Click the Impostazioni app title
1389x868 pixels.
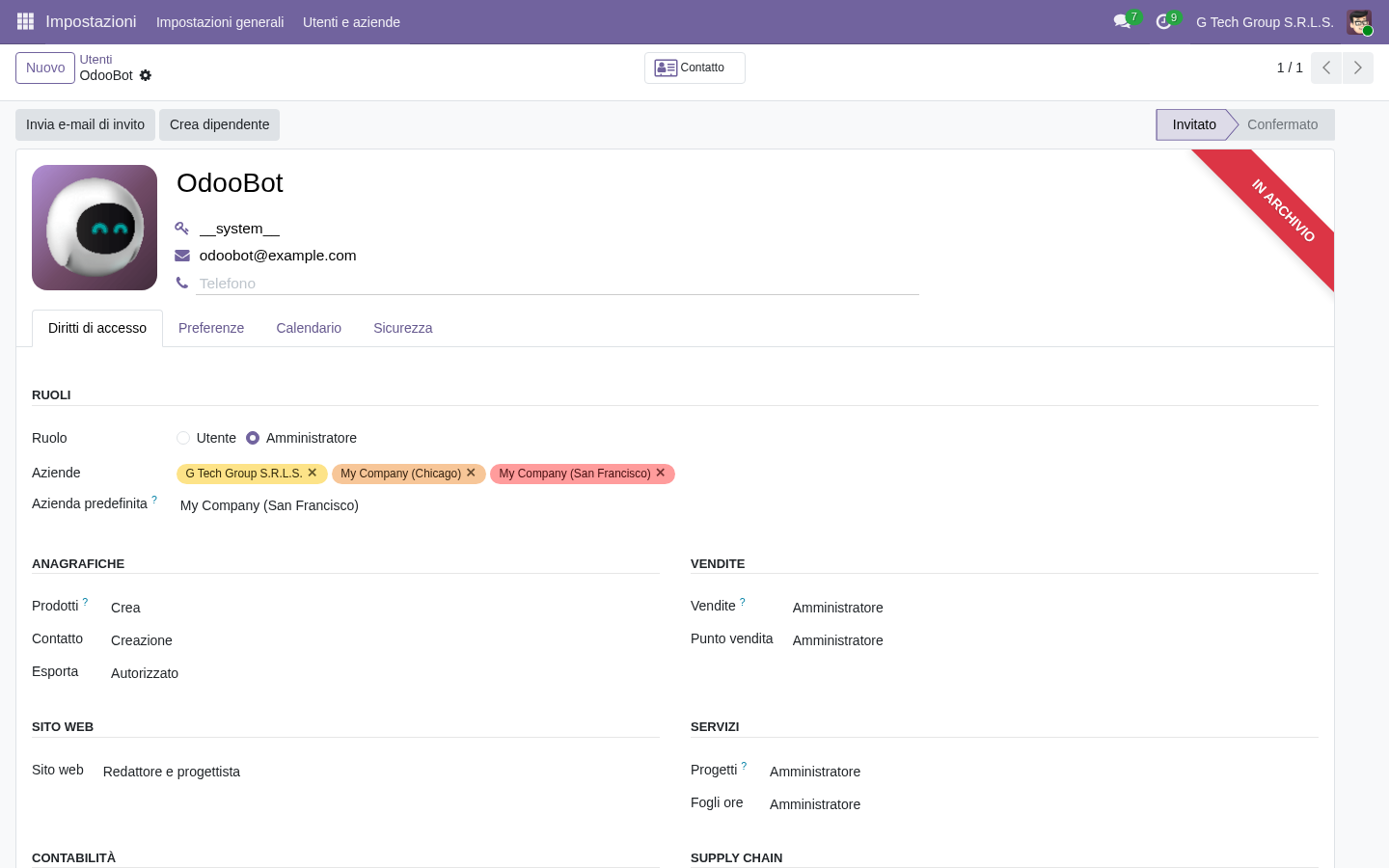click(91, 21)
